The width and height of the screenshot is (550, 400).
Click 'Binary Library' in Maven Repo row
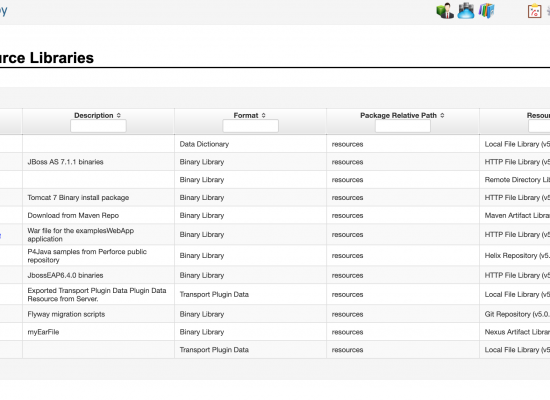click(202, 215)
